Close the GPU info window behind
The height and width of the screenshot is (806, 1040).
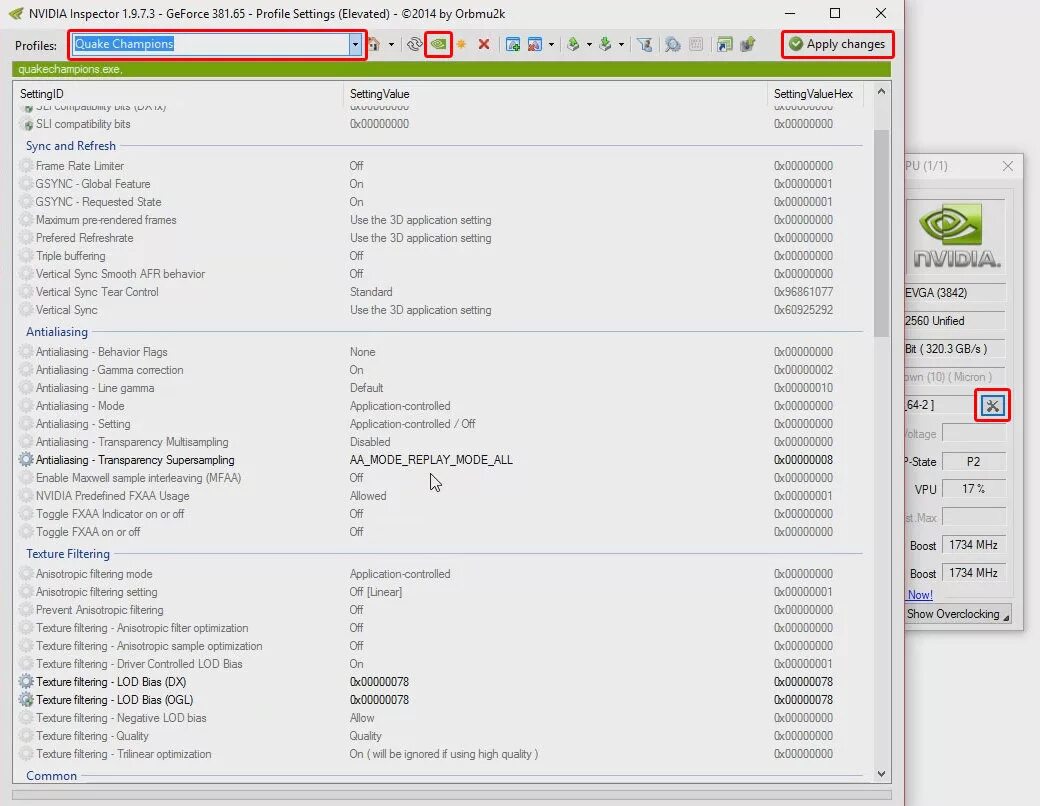click(1008, 166)
